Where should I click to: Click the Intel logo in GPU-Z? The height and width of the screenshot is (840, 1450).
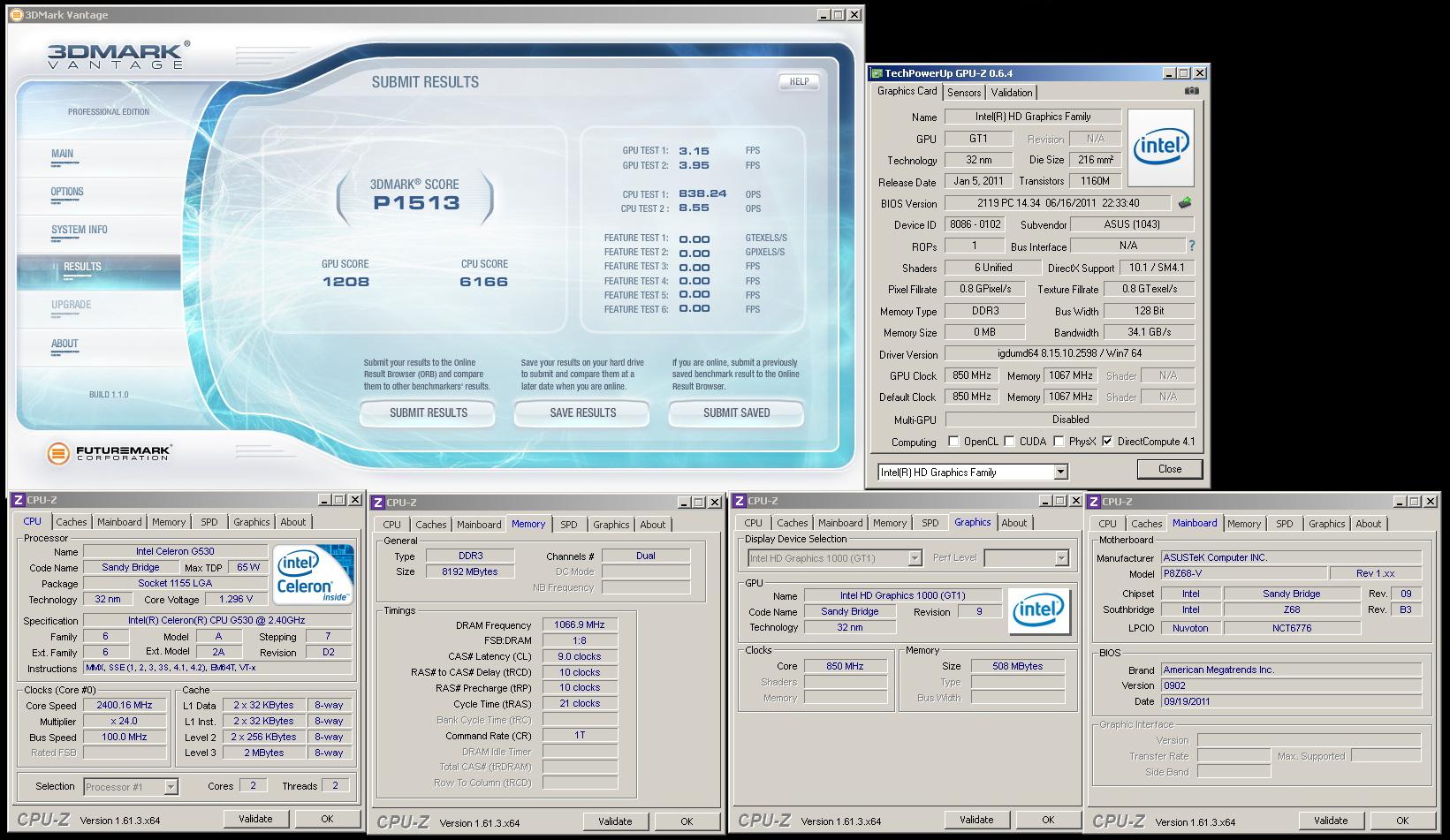(1160, 148)
